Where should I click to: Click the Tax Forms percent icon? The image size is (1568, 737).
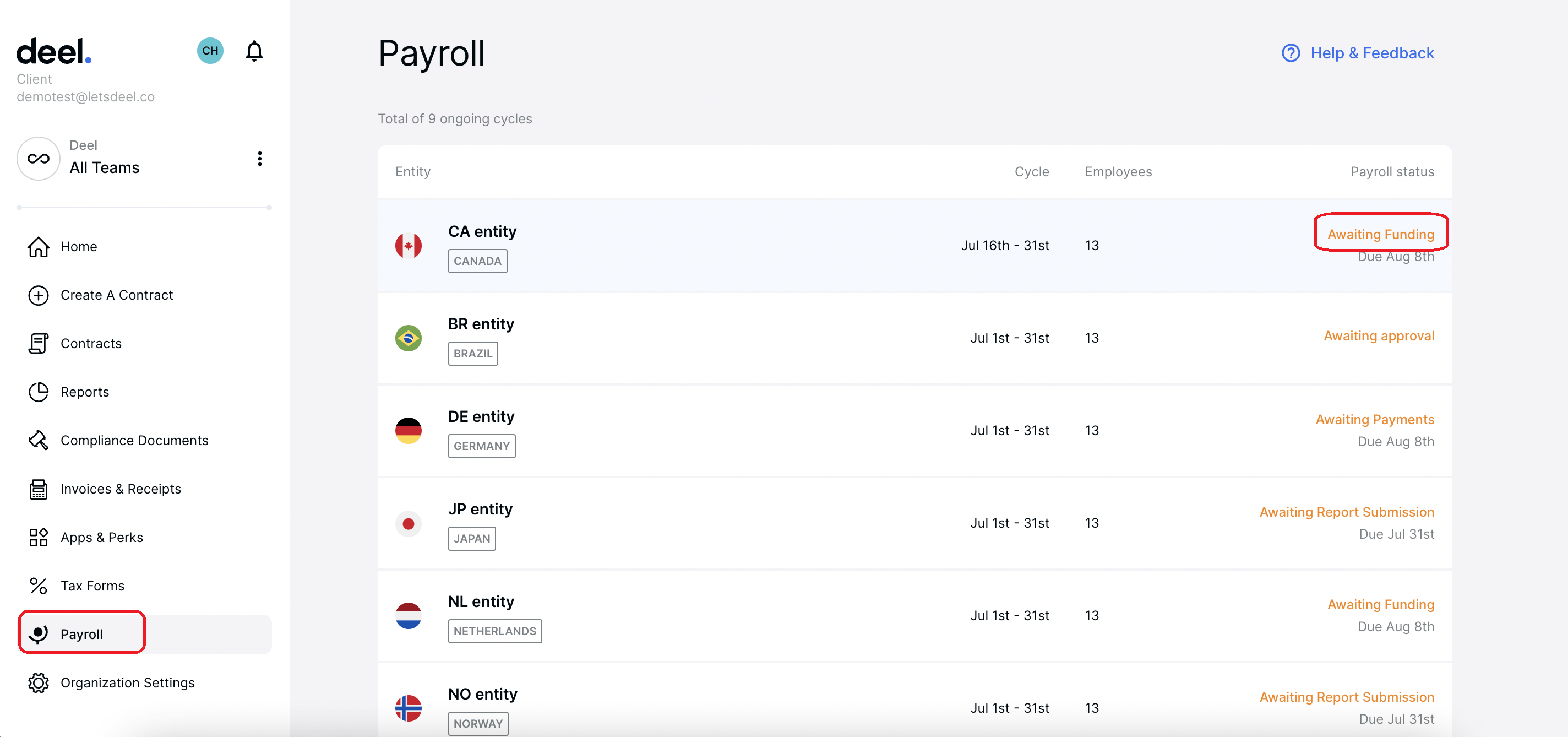click(x=39, y=586)
